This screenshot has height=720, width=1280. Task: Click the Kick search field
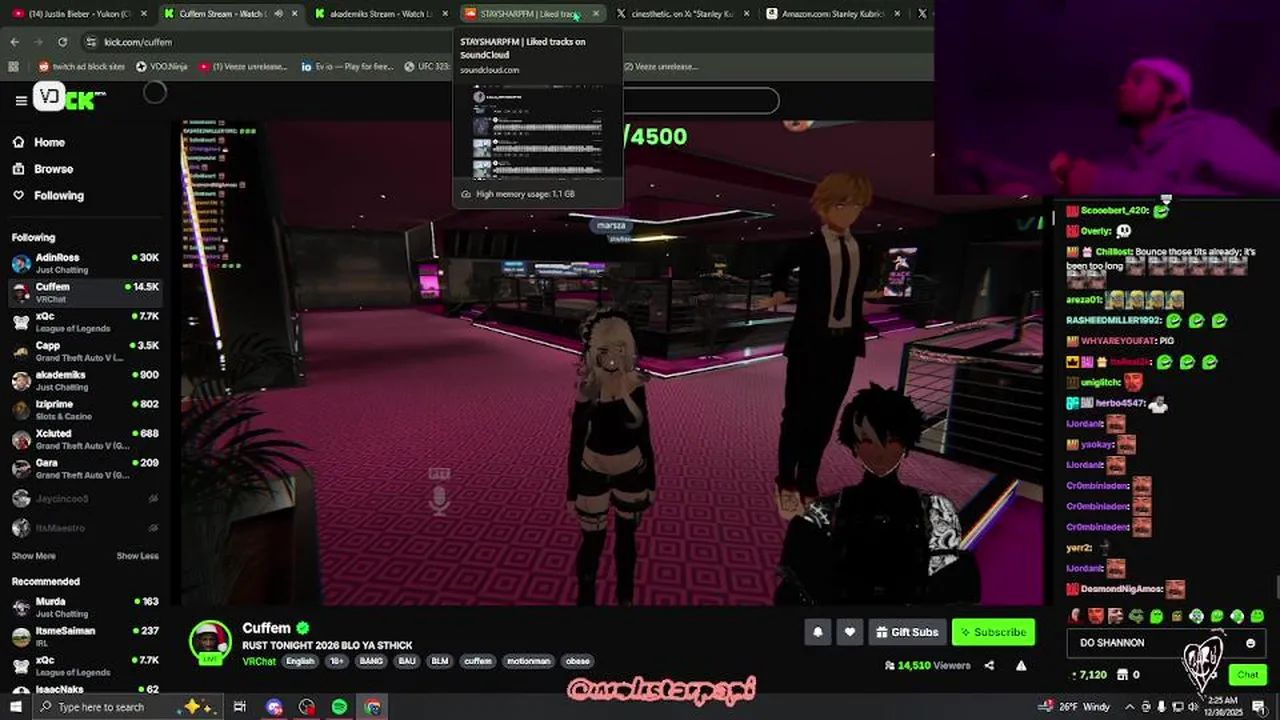point(700,100)
